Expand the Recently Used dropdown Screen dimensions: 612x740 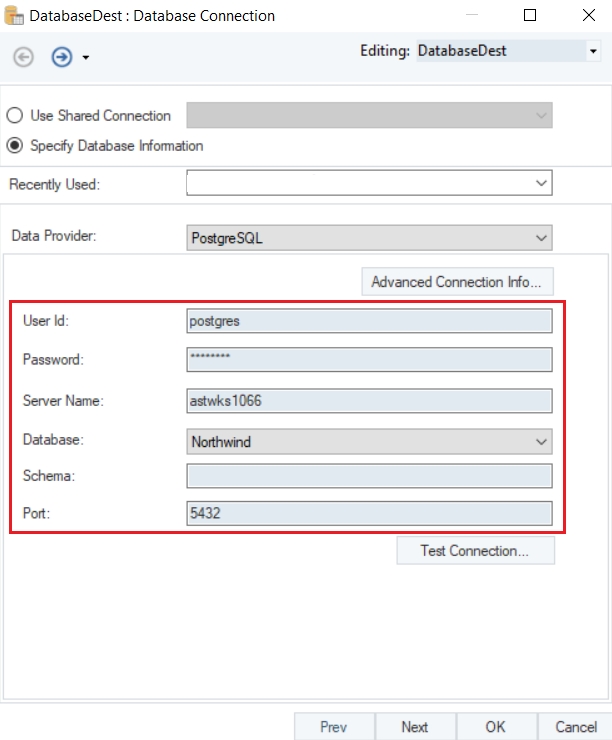[x=541, y=183]
